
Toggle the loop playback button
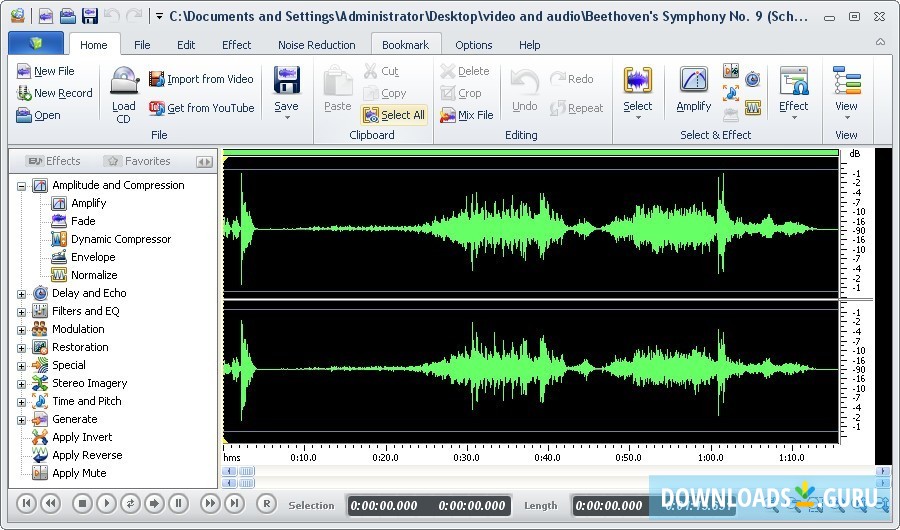130,504
